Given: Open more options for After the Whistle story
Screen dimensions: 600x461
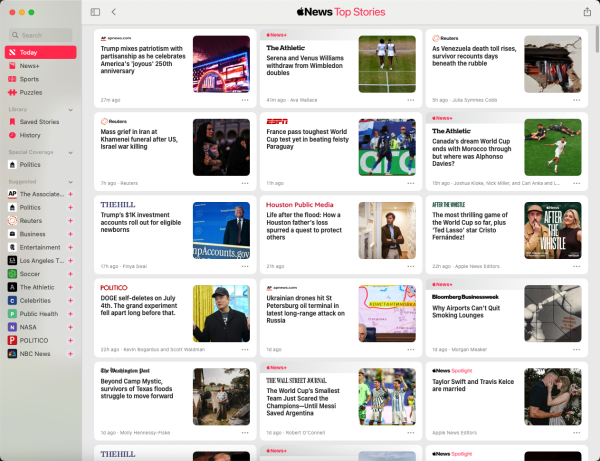Looking at the screenshot, I should [576, 266].
